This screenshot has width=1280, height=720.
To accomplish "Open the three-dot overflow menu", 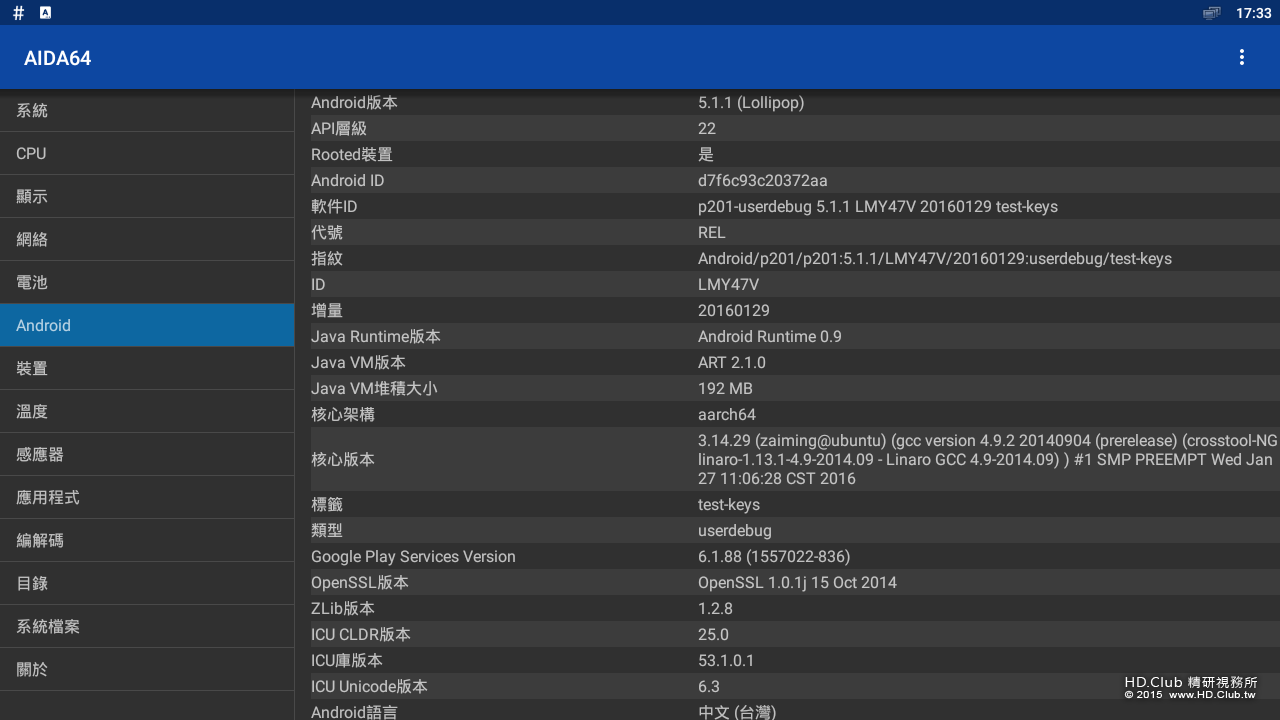I will pos(1241,57).
